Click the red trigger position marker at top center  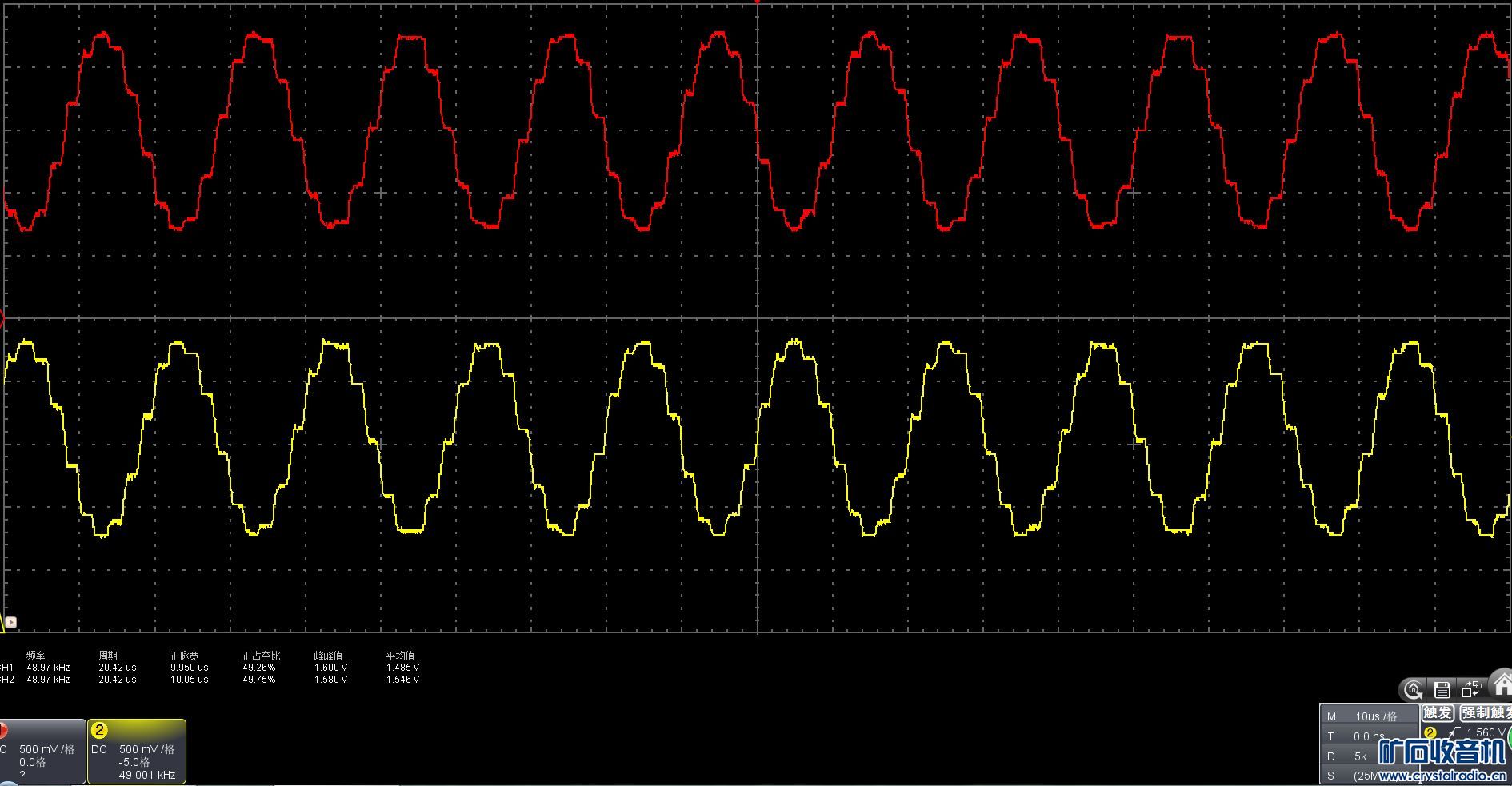point(757,2)
